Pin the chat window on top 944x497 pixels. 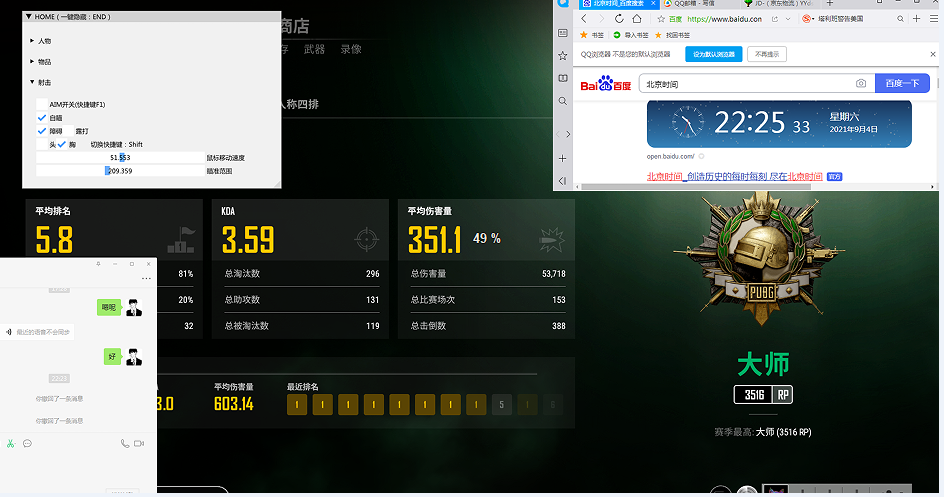pos(98,264)
